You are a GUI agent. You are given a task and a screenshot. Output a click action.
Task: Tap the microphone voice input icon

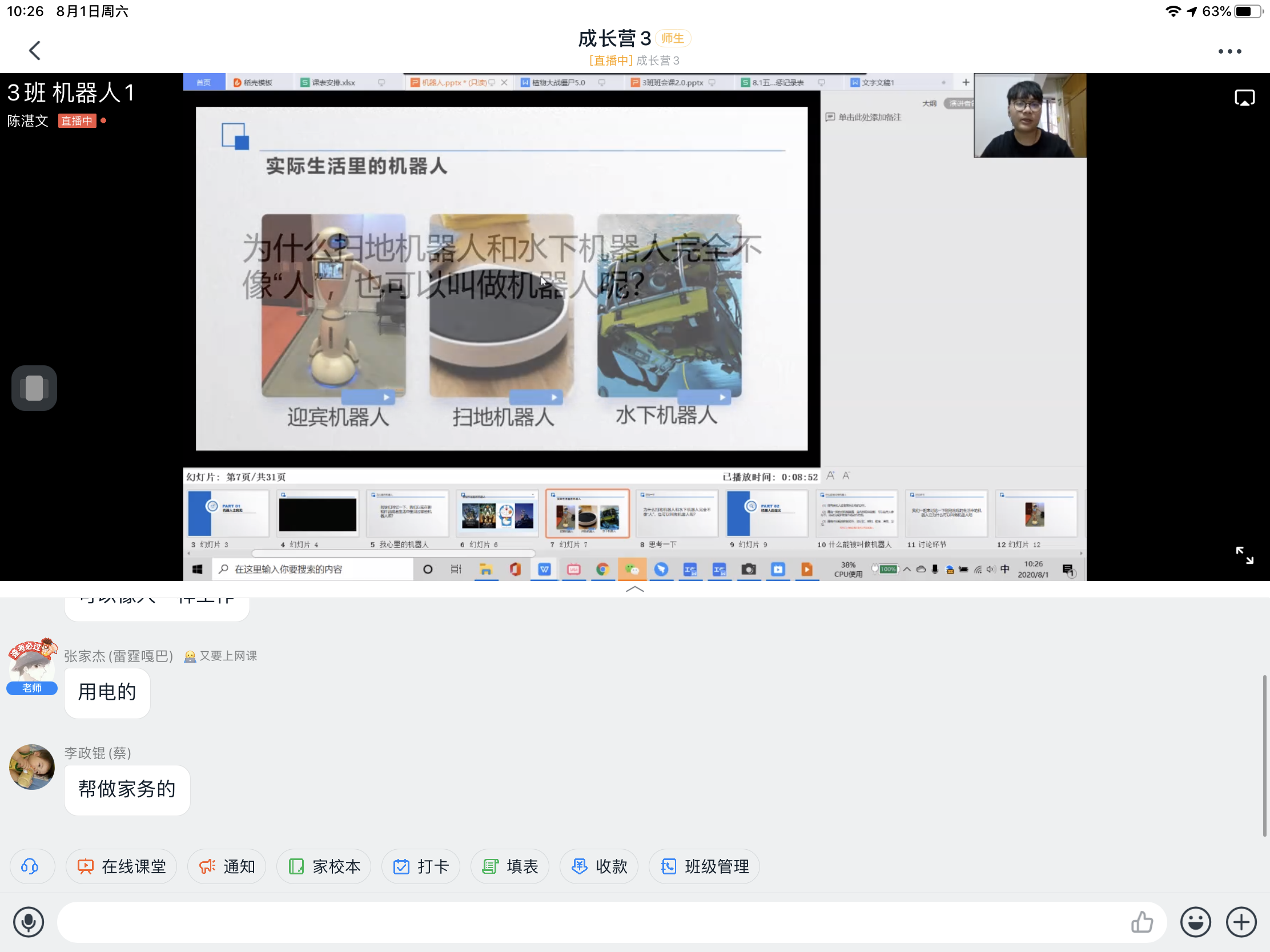click(x=29, y=922)
